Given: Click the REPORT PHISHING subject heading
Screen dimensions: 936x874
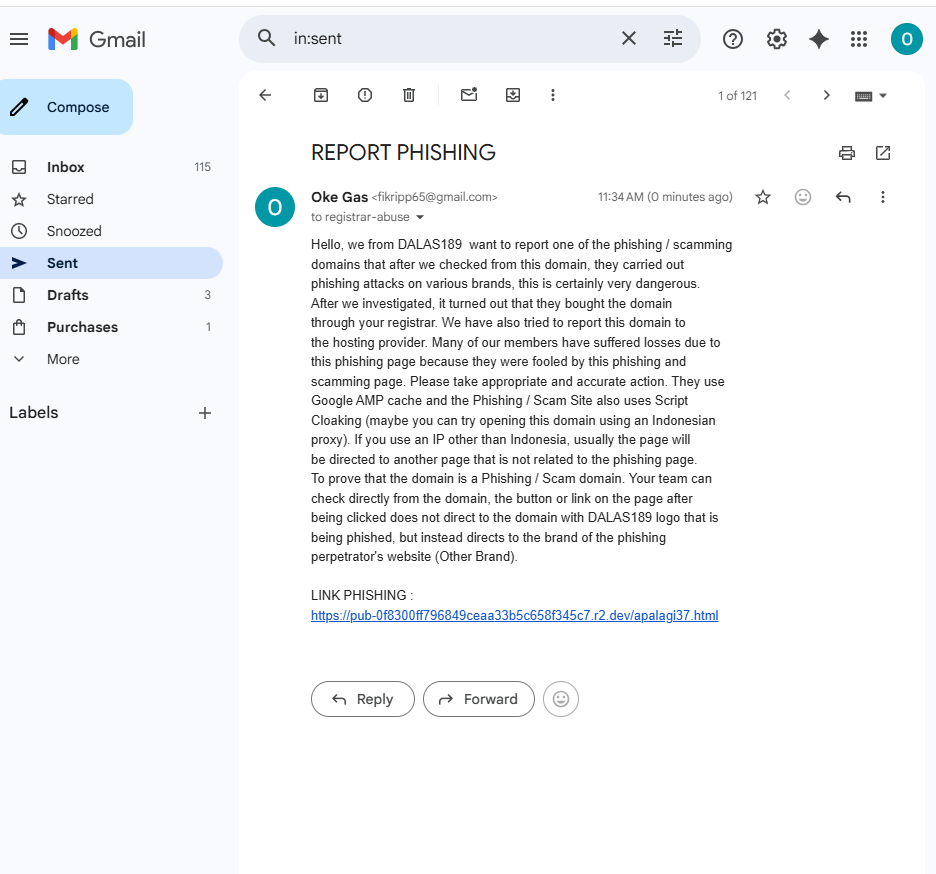Looking at the screenshot, I should click(x=403, y=153).
